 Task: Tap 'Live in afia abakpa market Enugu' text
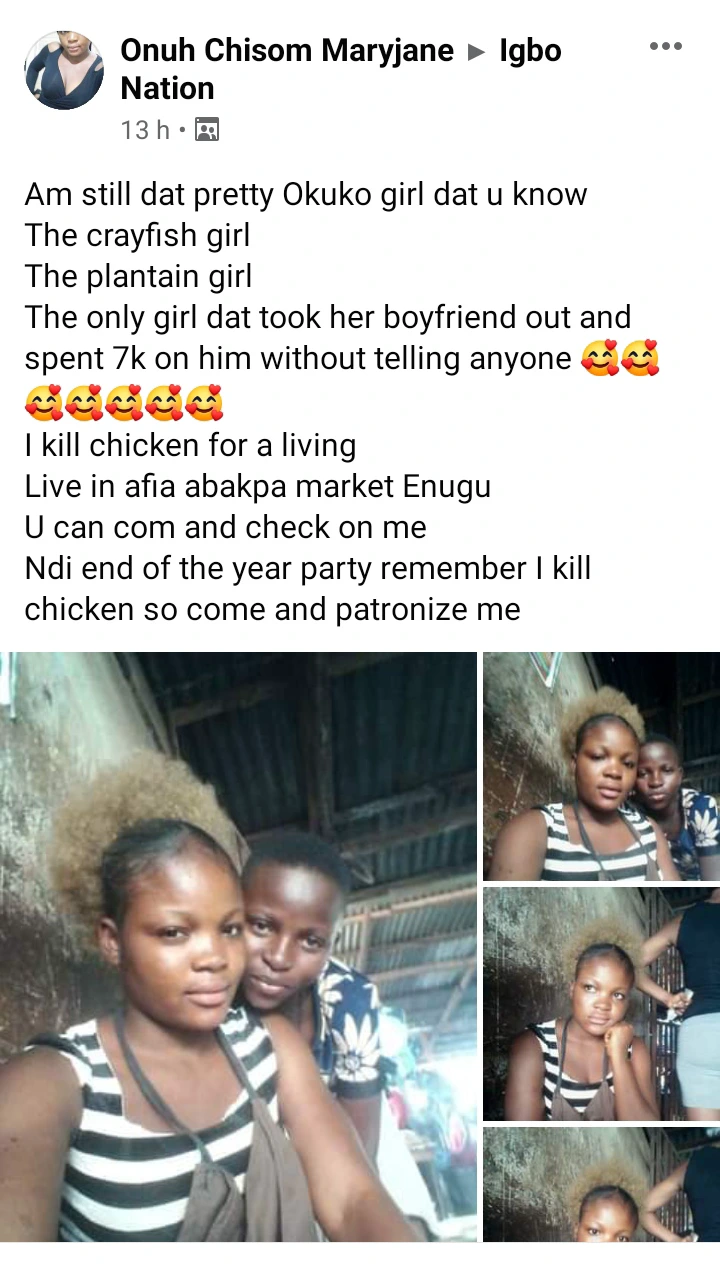coord(257,485)
